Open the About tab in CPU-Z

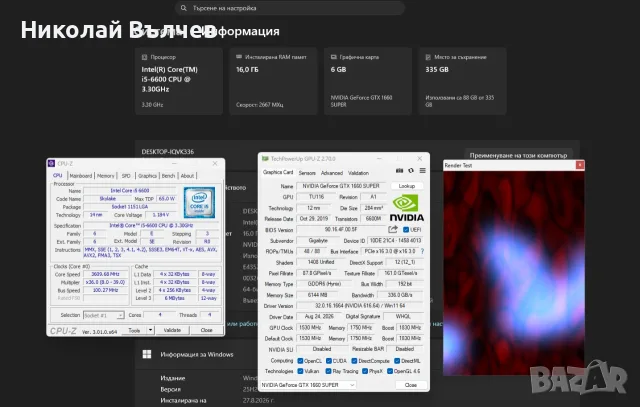(x=187, y=176)
